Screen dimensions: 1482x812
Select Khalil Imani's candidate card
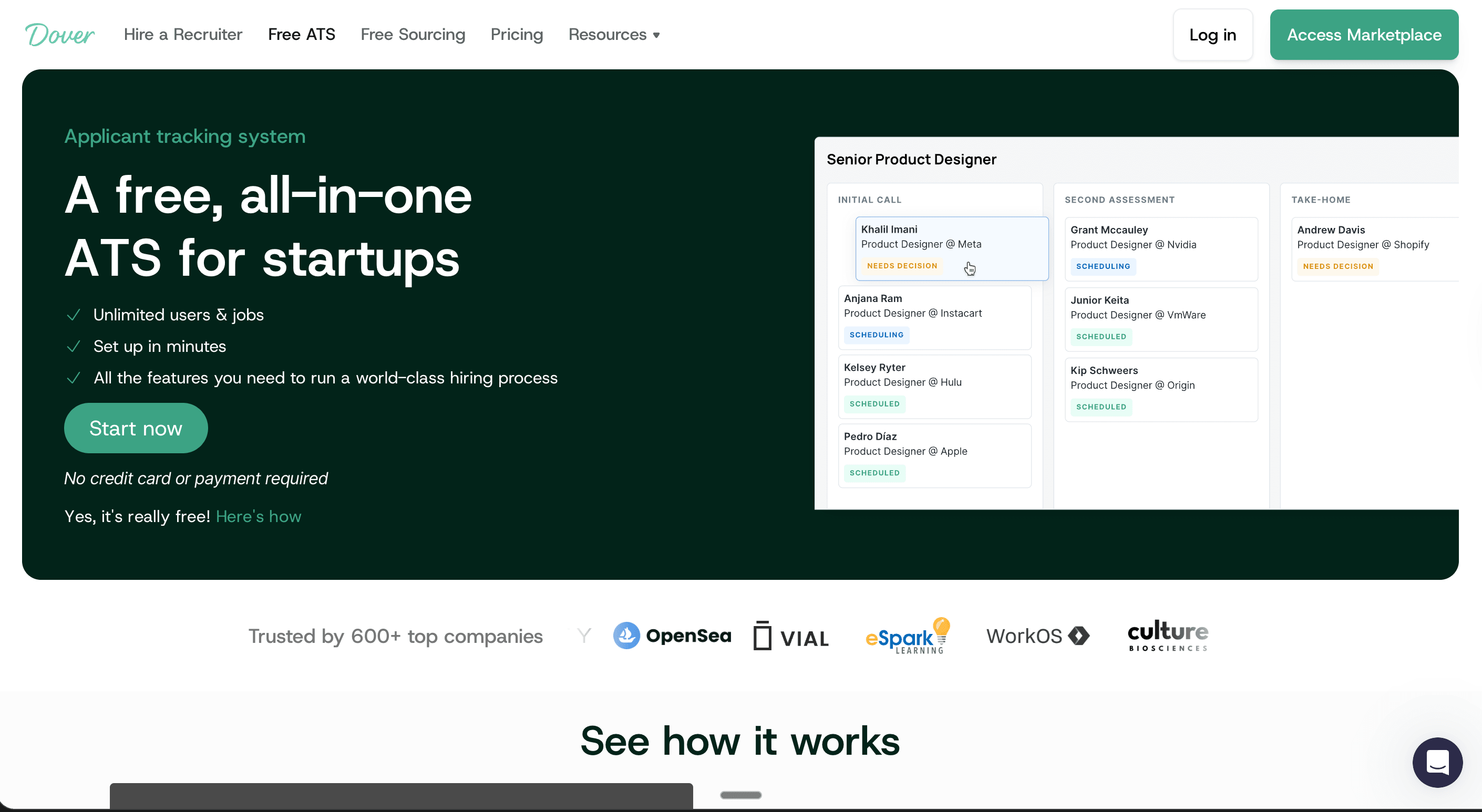[x=951, y=248]
